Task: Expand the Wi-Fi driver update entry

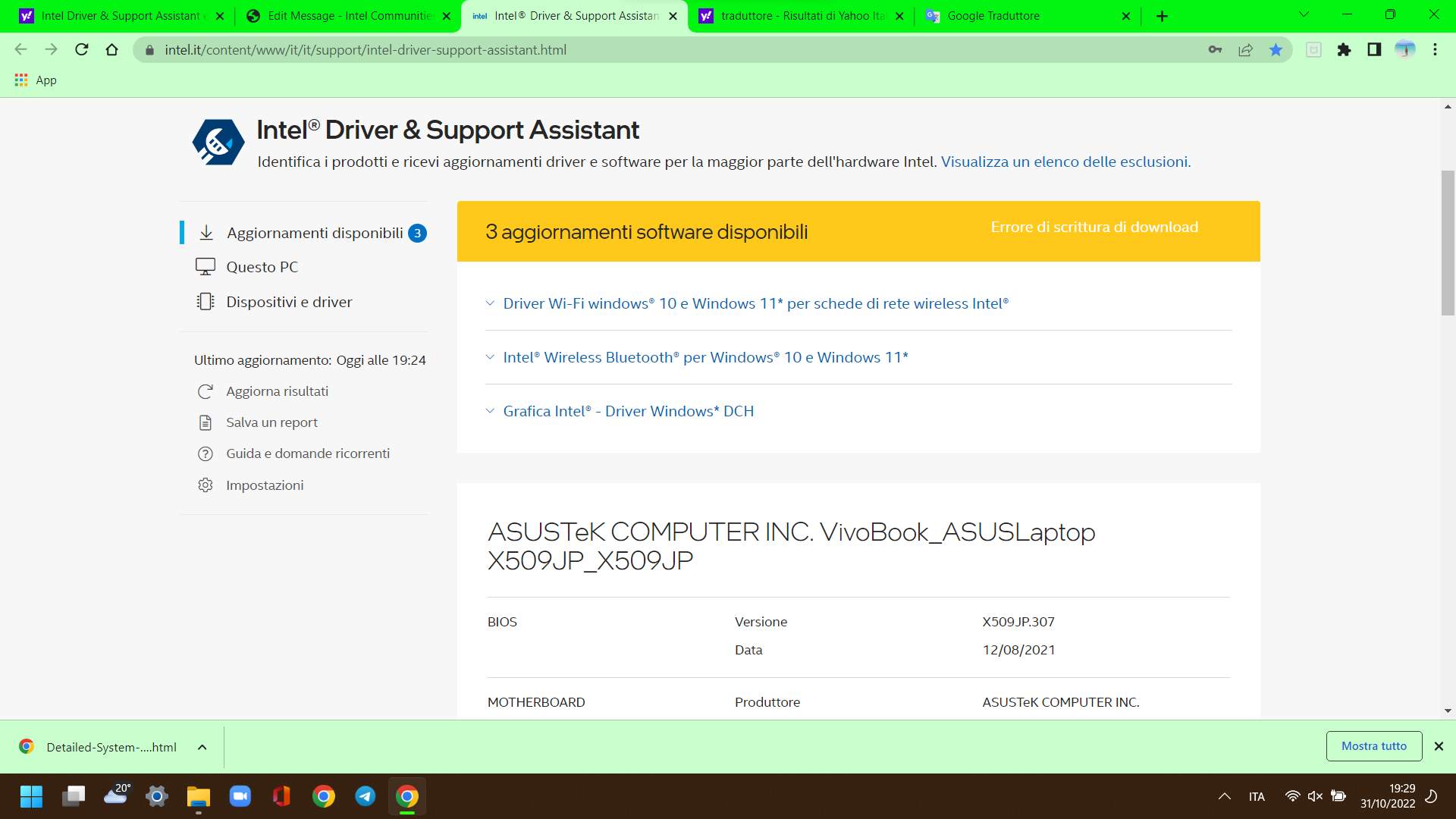Action: click(755, 303)
